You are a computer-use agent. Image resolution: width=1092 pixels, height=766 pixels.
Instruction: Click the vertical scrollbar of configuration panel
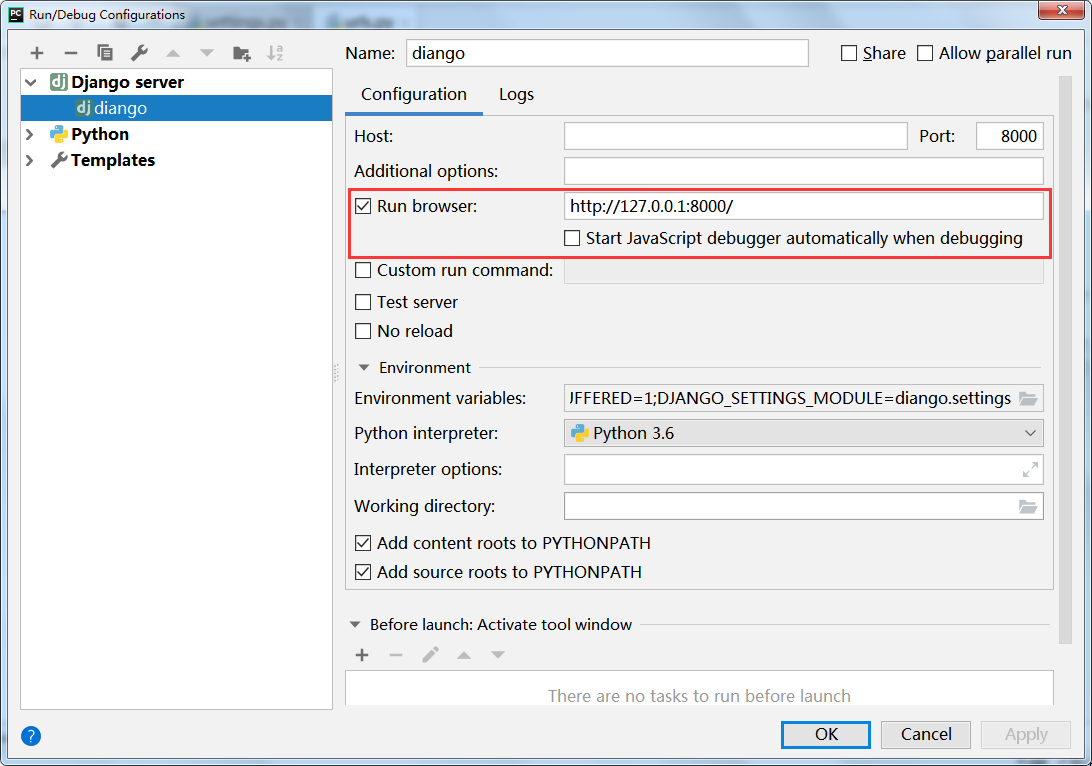(x=1065, y=360)
